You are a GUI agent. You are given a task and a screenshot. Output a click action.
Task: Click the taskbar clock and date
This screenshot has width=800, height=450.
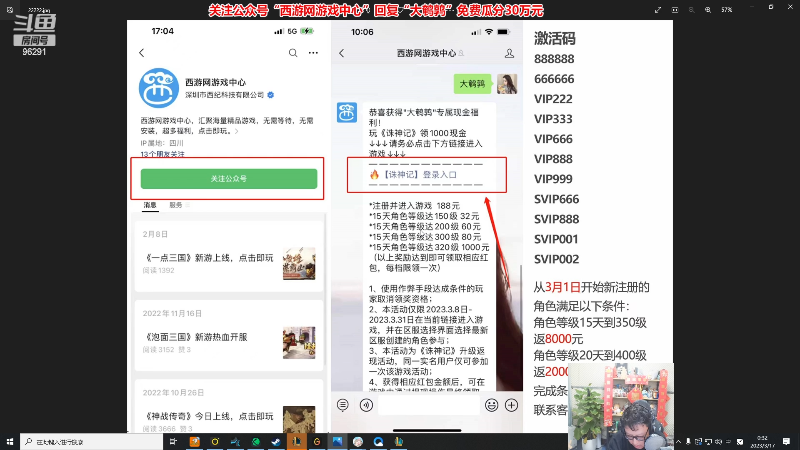762,442
